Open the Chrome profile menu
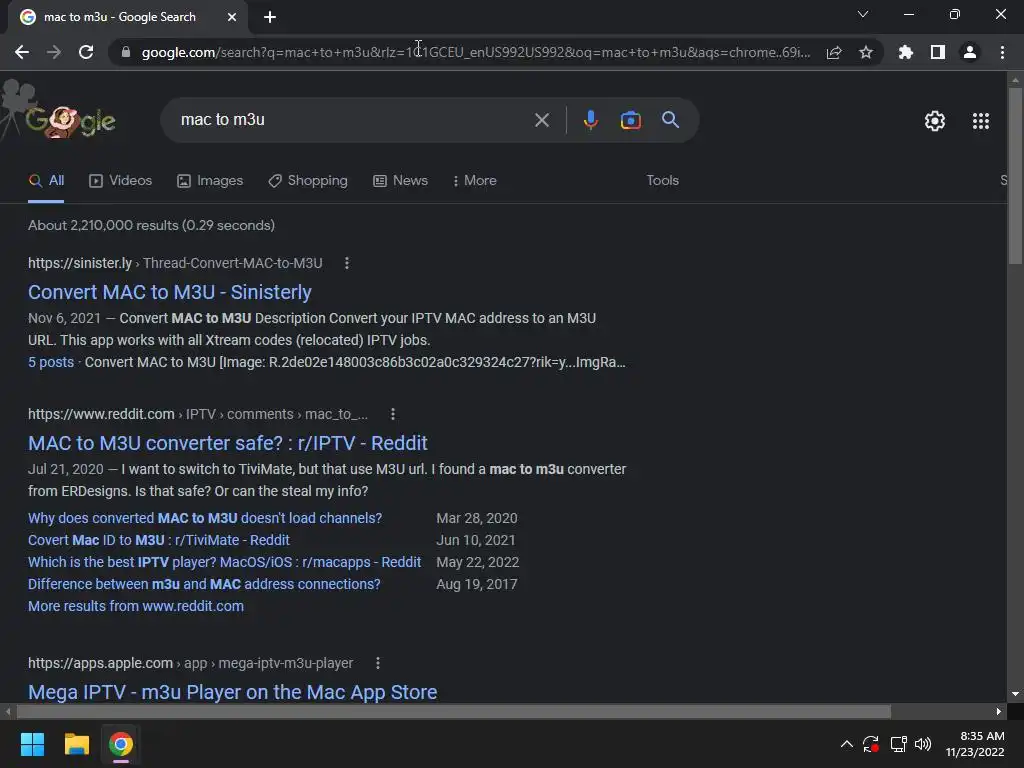 [970, 52]
